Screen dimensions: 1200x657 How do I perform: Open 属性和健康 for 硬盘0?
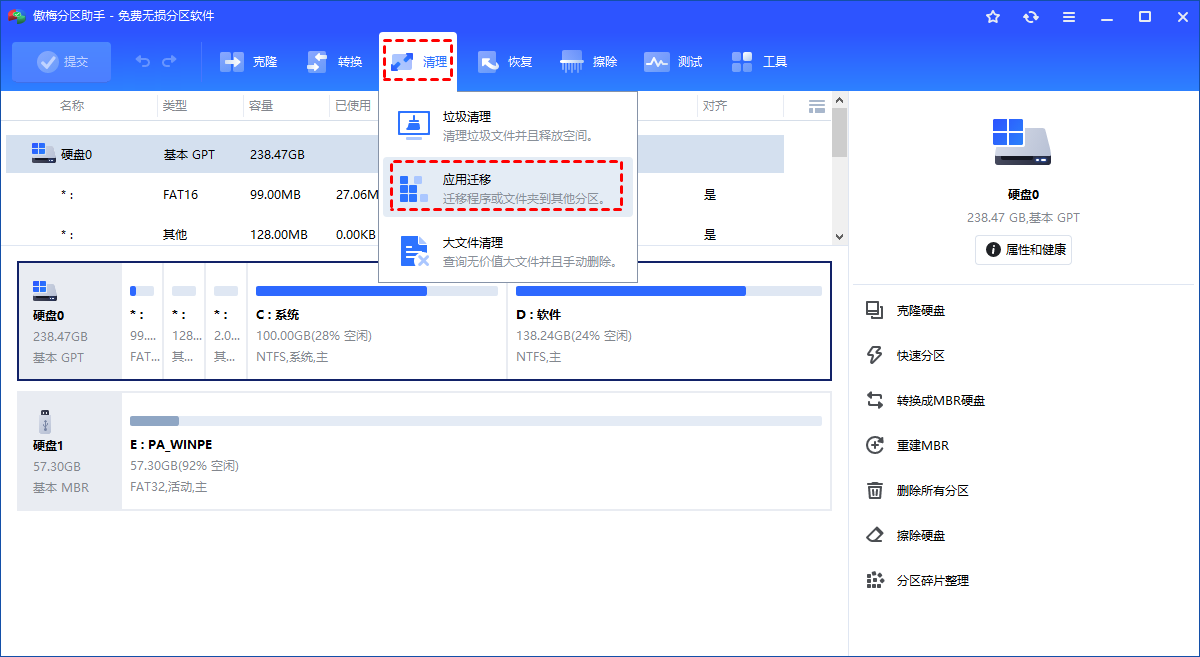1023,250
